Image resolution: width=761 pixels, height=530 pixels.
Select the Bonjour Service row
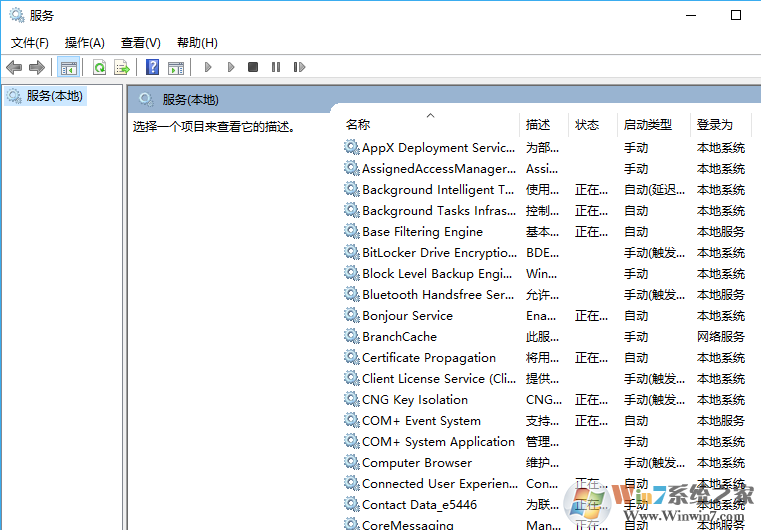[x=407, y=315]
